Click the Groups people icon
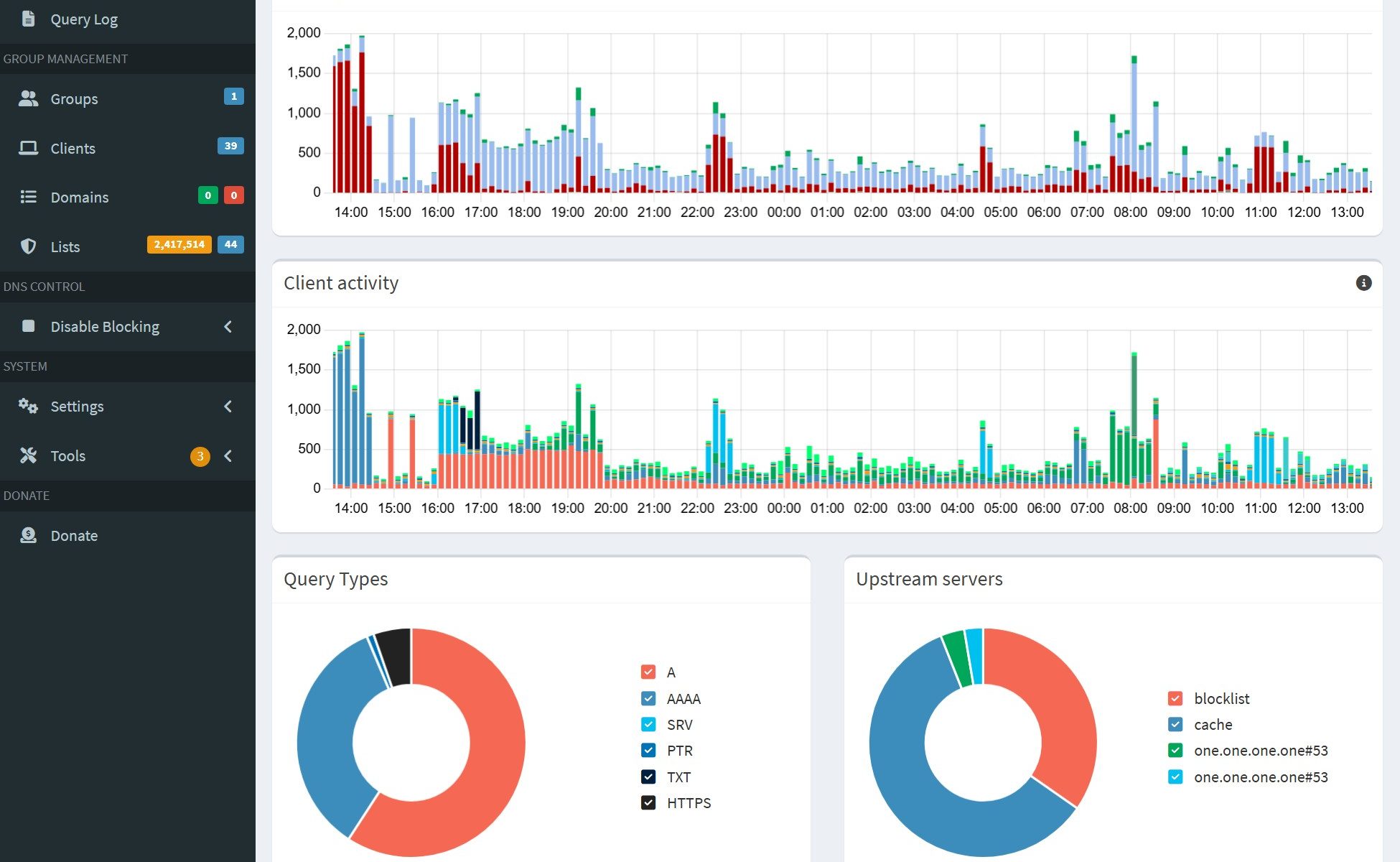Viewport: 1400px width, 862px height. point(28,98)
